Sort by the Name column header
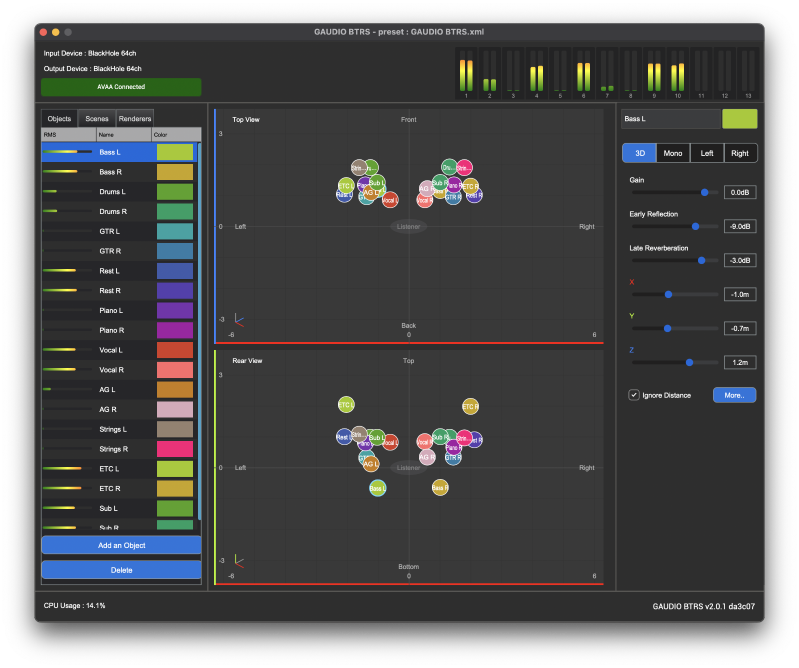 click(x=124, y=135)
